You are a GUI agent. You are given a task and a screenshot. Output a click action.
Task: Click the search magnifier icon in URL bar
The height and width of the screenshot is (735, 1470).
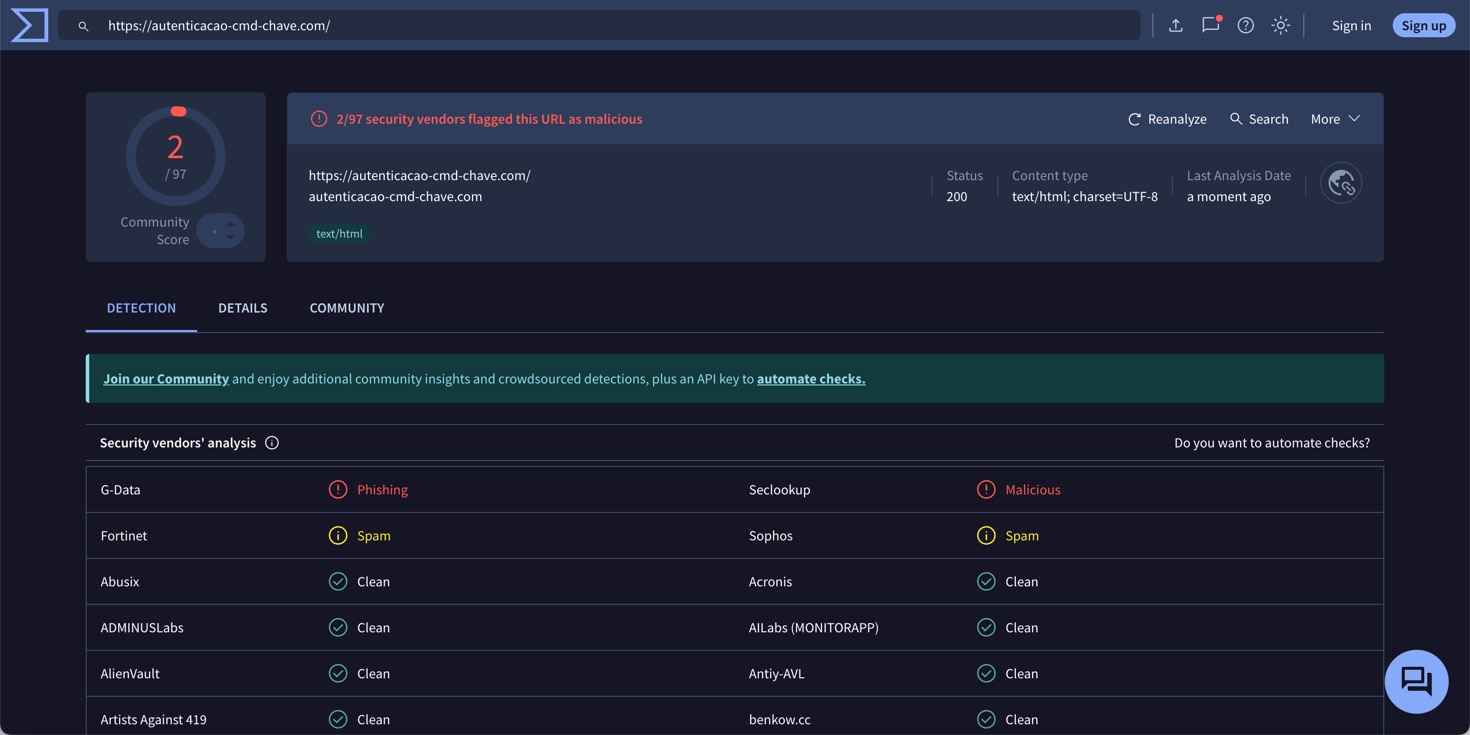(83, 26)
